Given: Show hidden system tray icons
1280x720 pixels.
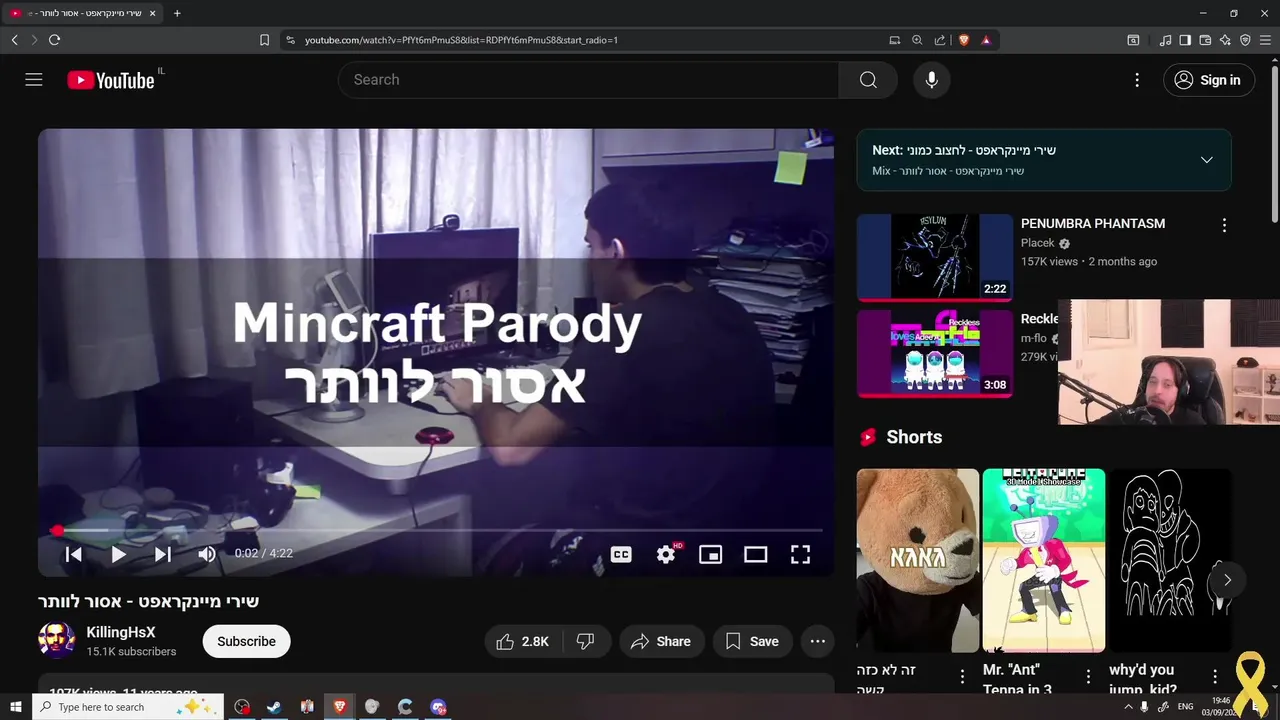Looking at the screenshot, I should tap(1129, 707).
